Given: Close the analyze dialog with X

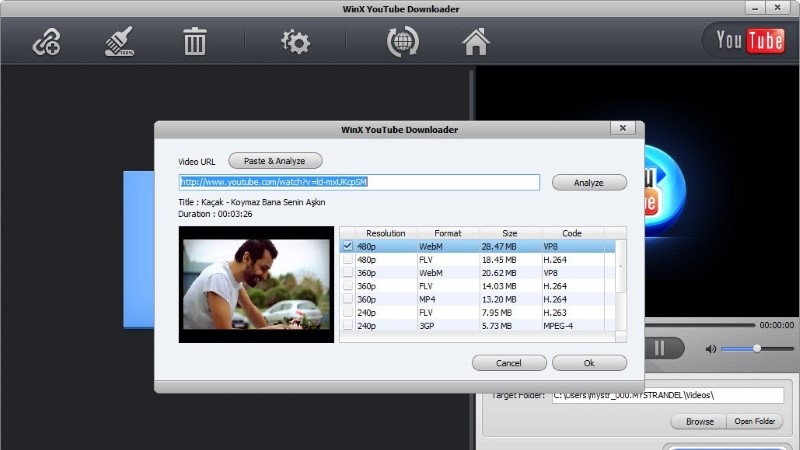Looking at the screenshot, I should tap(622, 128).
